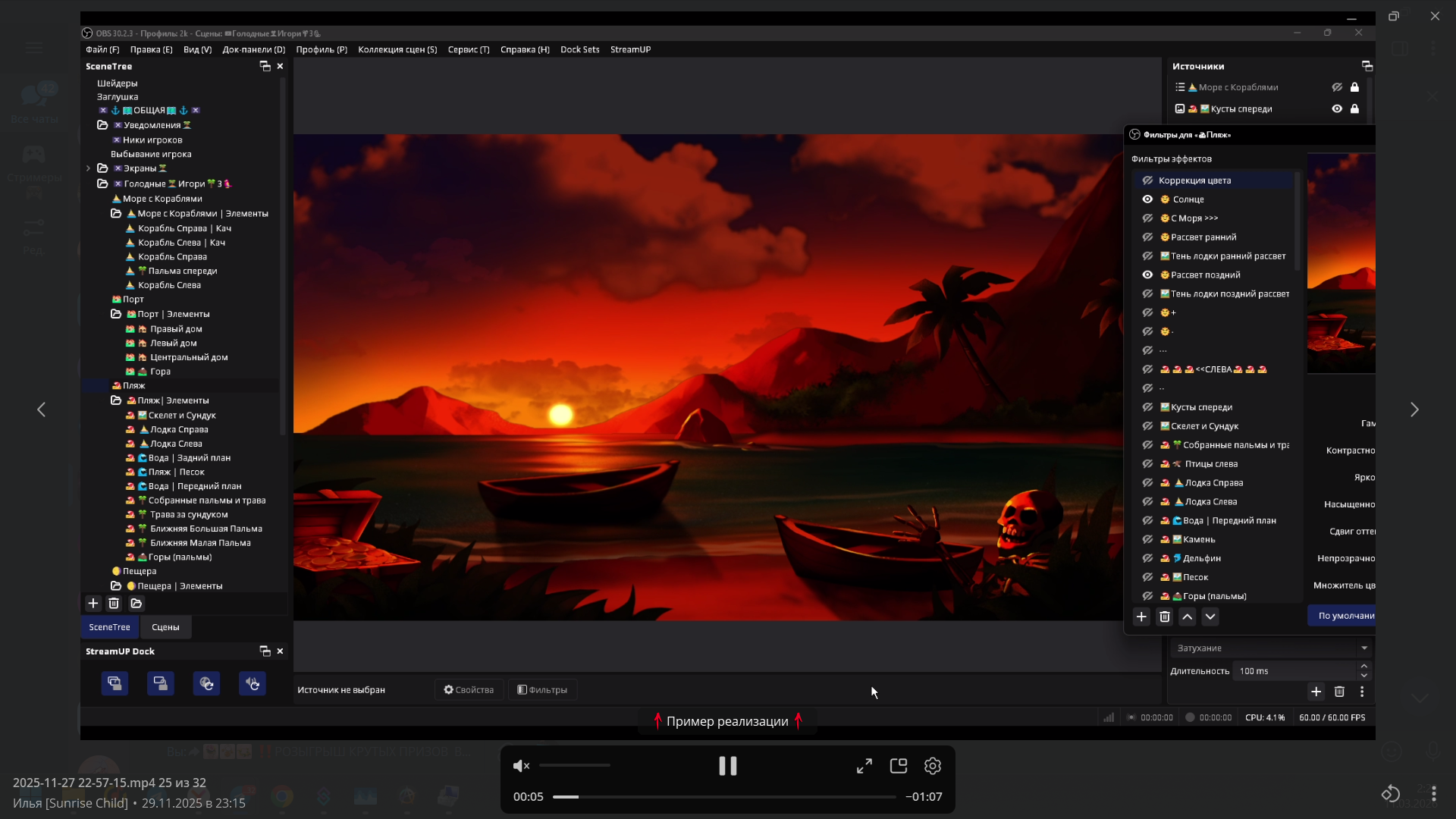
Task: Expand the Экраны tree folder
Action: tap(88, 168)
